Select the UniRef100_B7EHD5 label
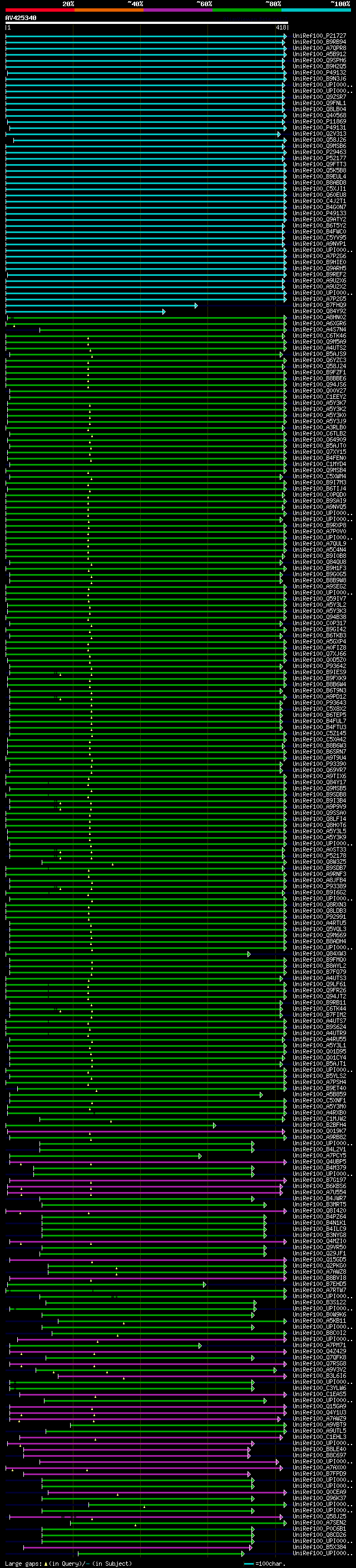 click(319, 1284)
